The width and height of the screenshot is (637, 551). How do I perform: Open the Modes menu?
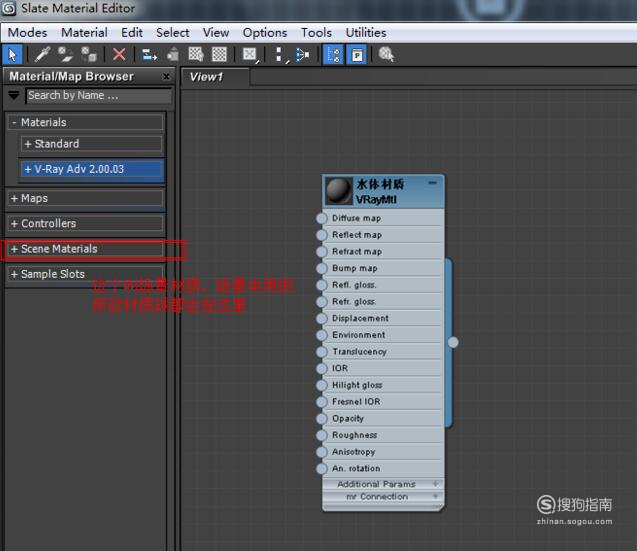tap(28, 33)
